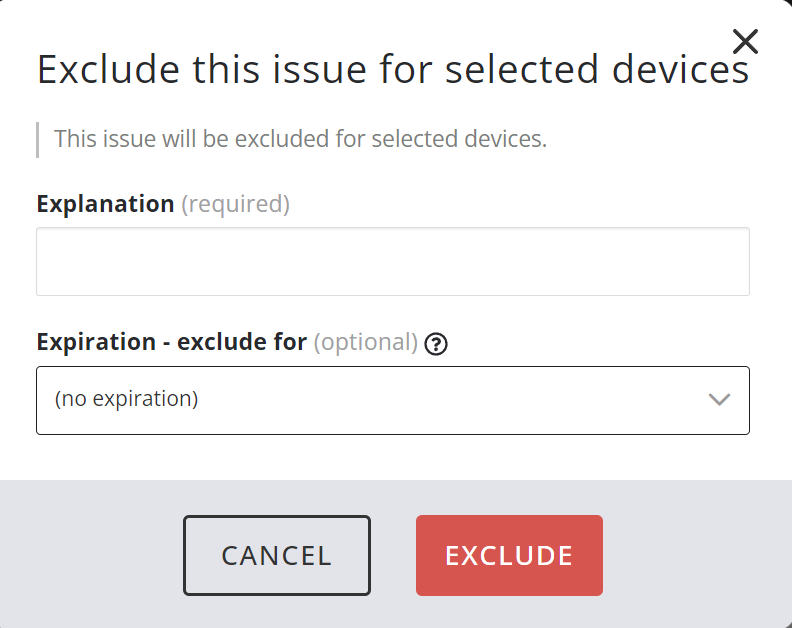The width and height of the screenshot is (792, 628).
Task: Click the gray '(required)' hint text
Action: tap(235, 204)
